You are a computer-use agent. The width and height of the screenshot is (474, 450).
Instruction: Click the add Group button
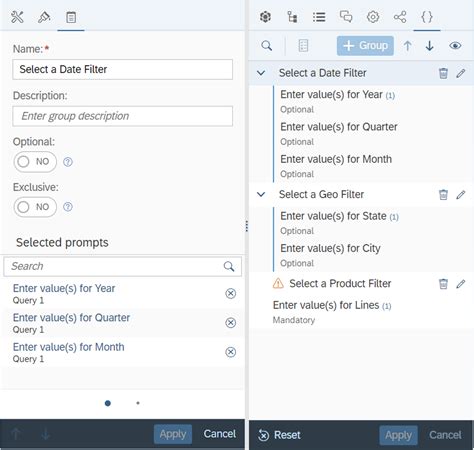365,46
